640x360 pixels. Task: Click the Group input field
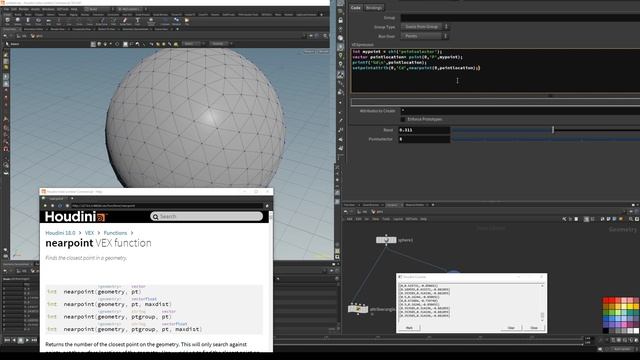[x=520, y=18]
